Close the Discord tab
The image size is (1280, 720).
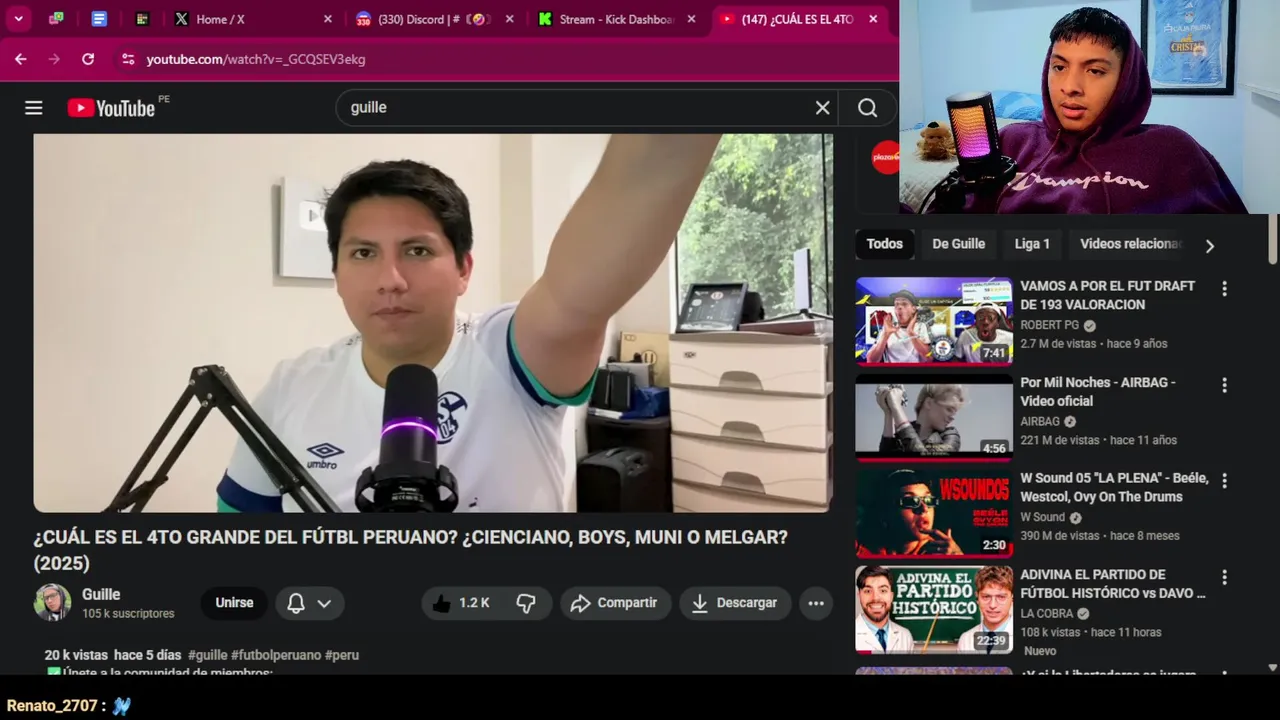coord(510,19)
